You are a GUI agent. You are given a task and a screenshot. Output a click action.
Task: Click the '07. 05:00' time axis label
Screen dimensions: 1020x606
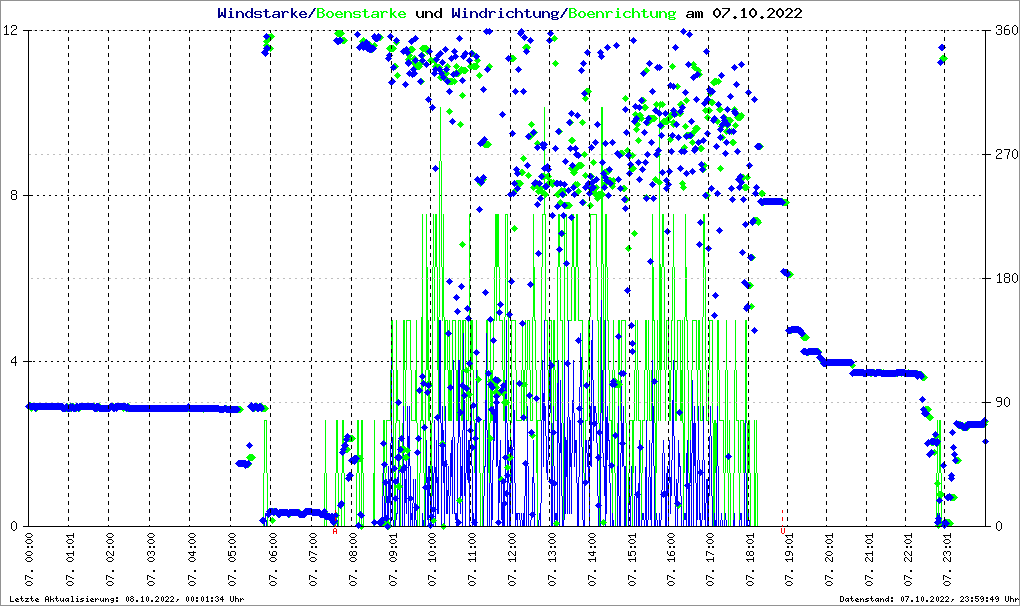coord(231,560)
